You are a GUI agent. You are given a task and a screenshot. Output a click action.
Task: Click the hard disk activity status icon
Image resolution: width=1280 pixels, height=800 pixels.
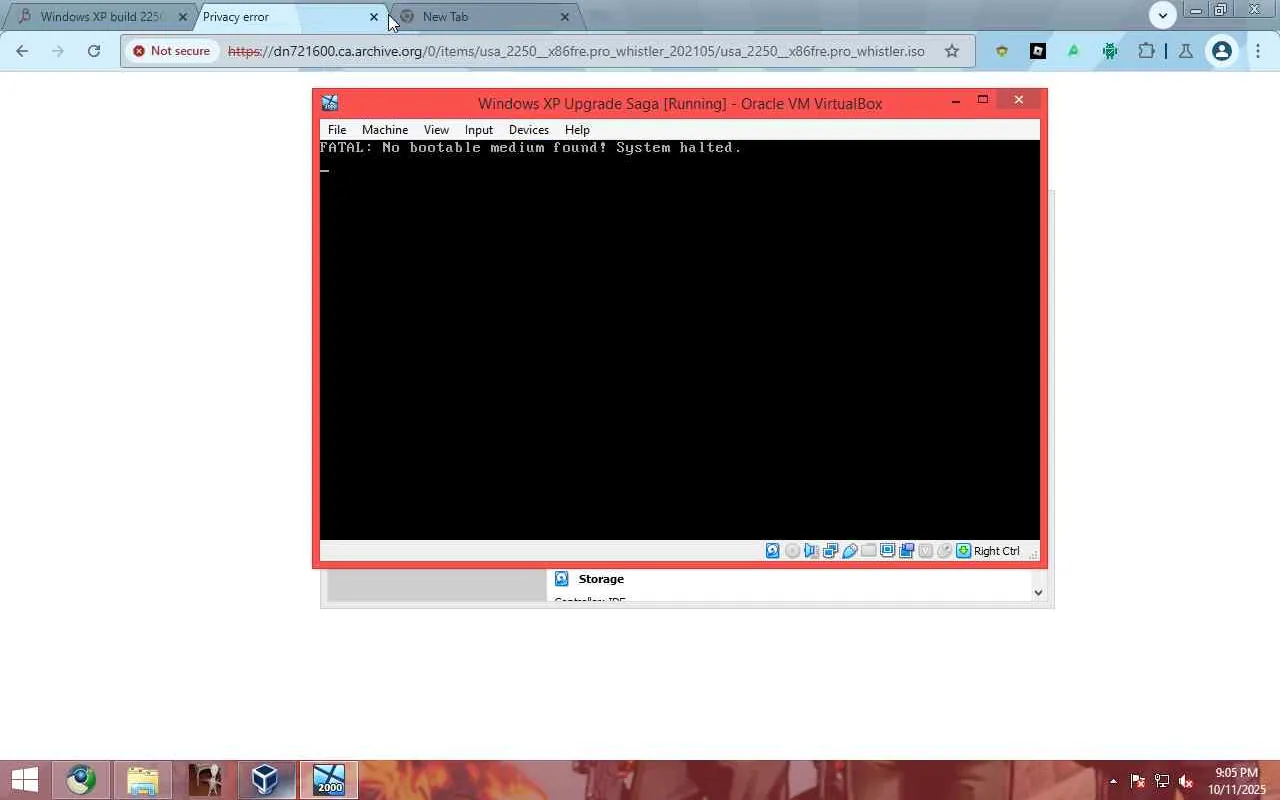[x=773, y=551]
